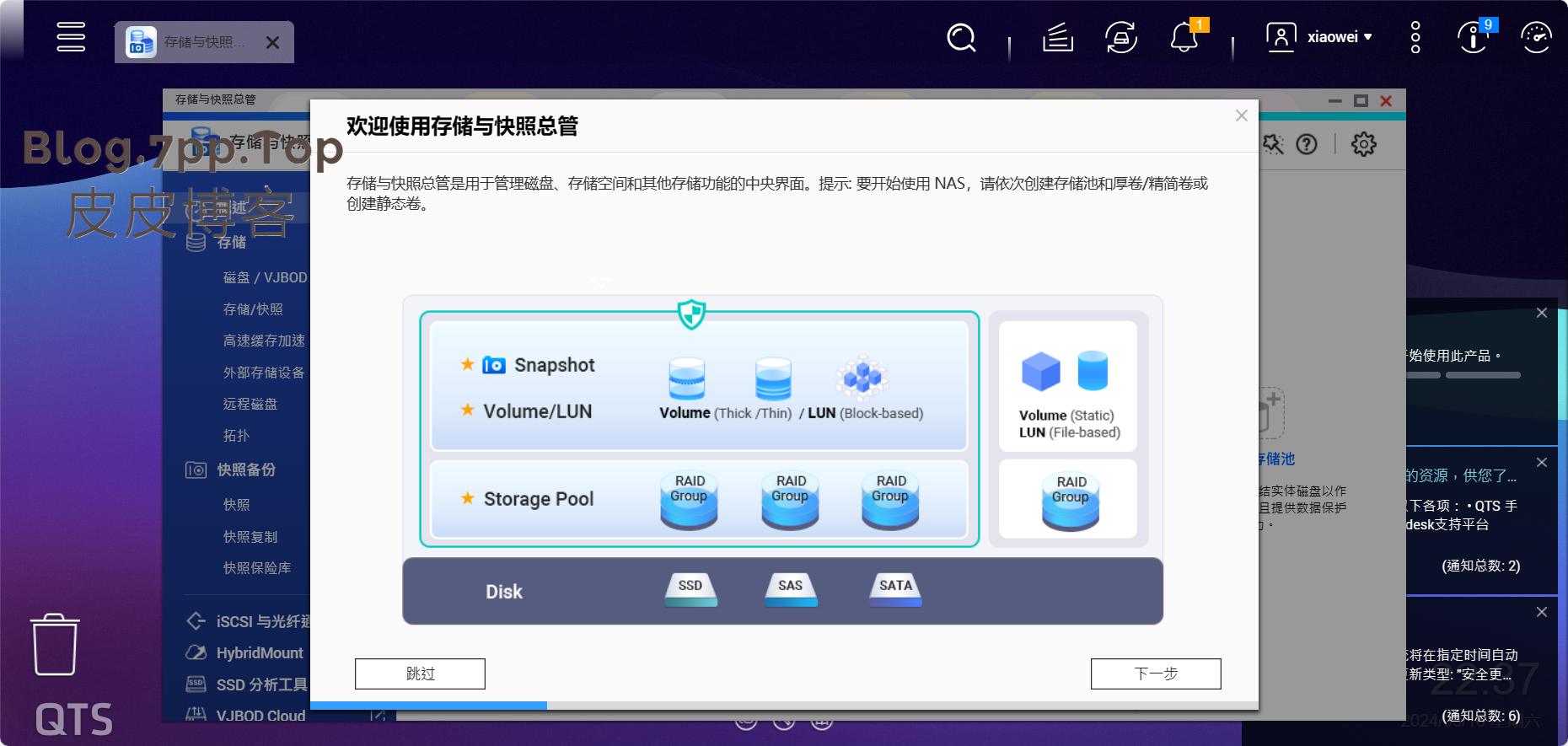Select 快照保险库 in the sidebar
Viewport: 1568px width, 746px height.
(x=256, y=568)
